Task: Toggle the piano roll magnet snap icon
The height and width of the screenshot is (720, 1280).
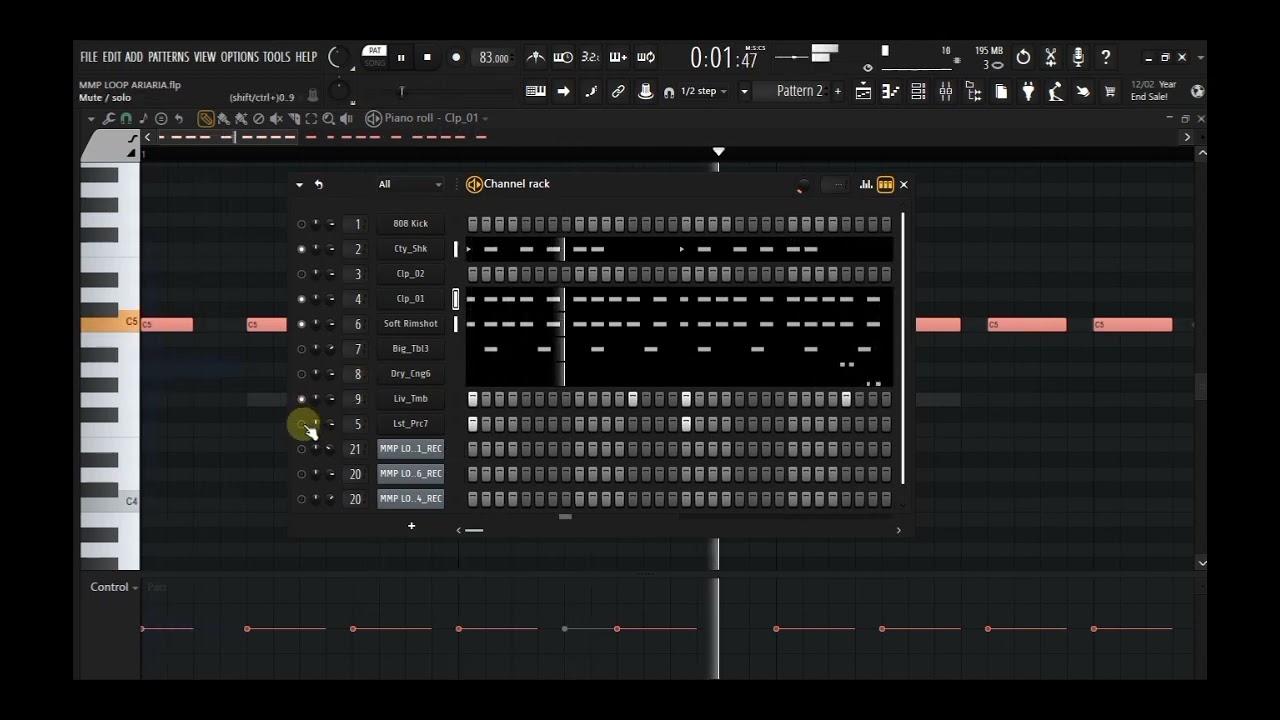Action: click(126, 118)
